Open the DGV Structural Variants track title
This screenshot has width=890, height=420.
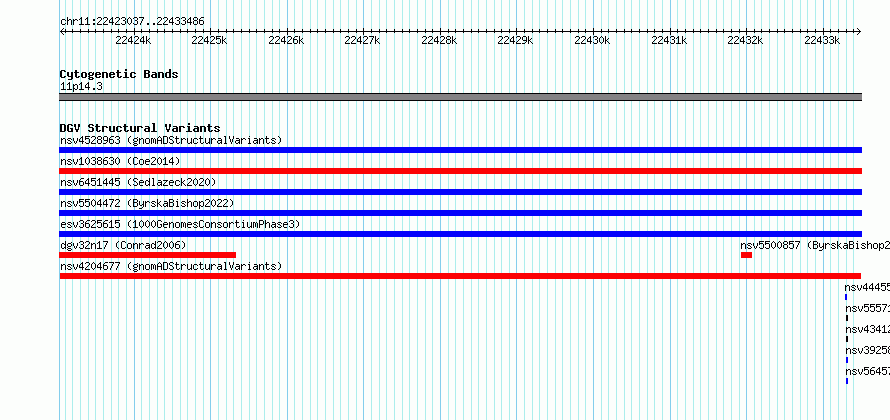coord(140,128)
